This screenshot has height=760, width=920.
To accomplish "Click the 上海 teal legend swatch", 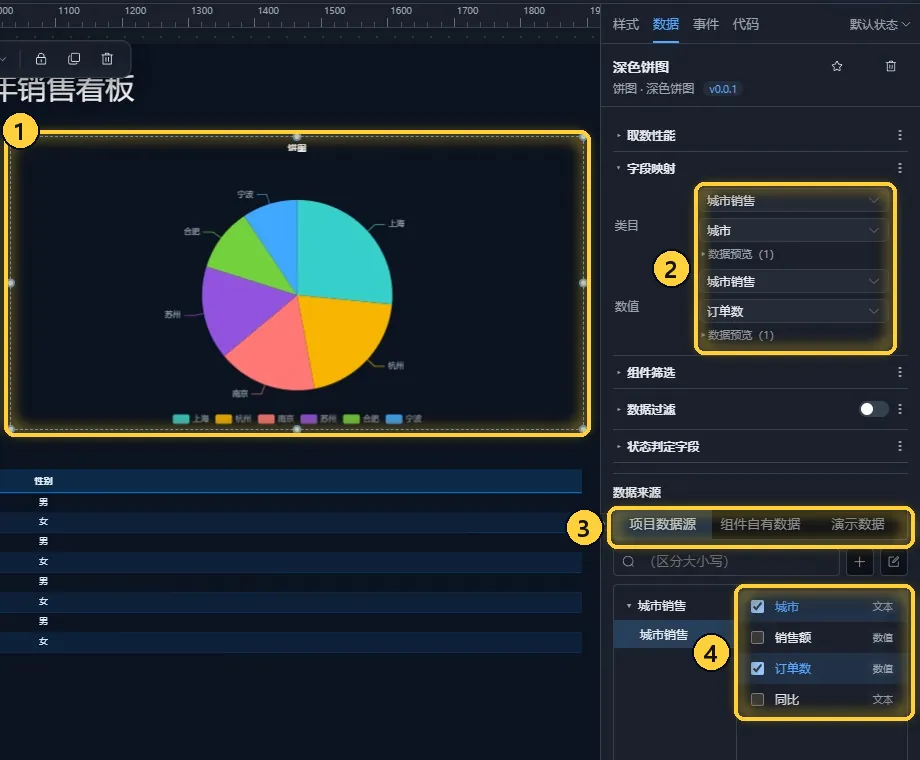I will coord(181,418).
